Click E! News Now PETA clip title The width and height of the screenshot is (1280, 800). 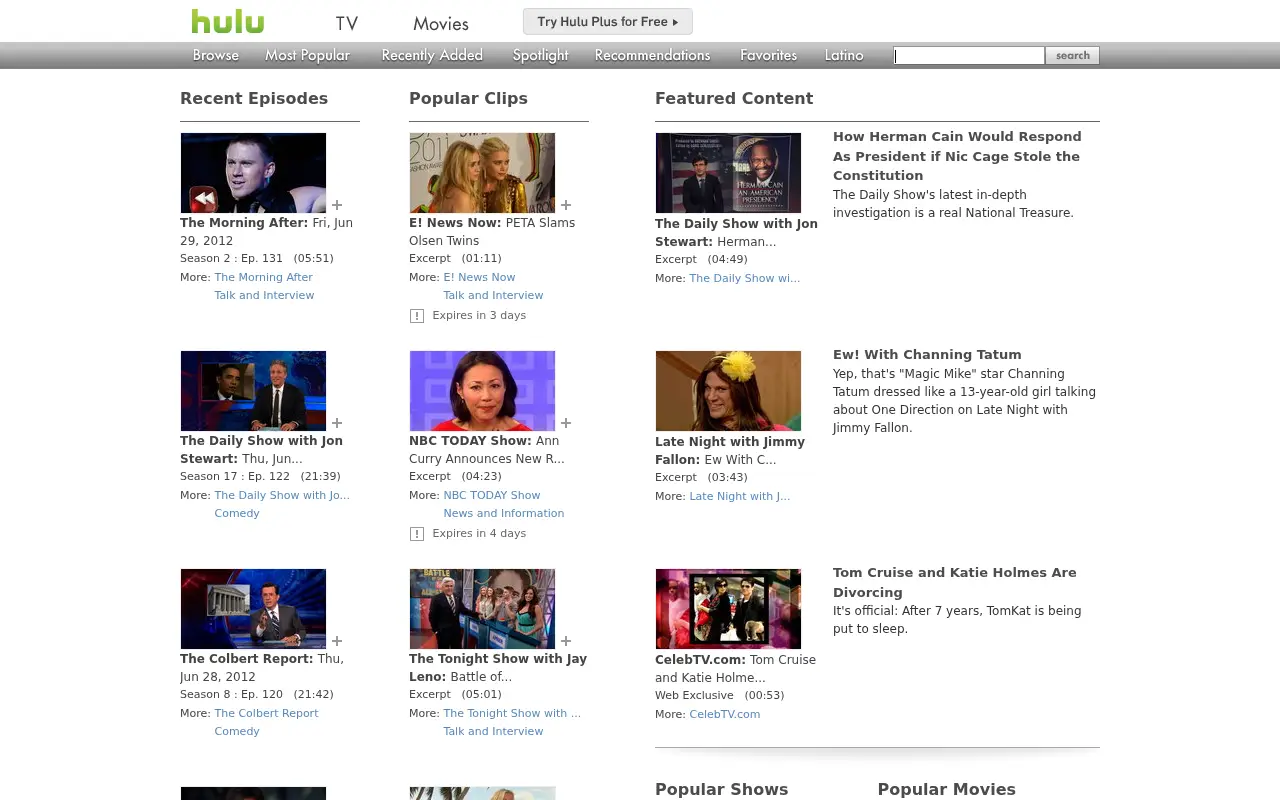pos(492,232)
